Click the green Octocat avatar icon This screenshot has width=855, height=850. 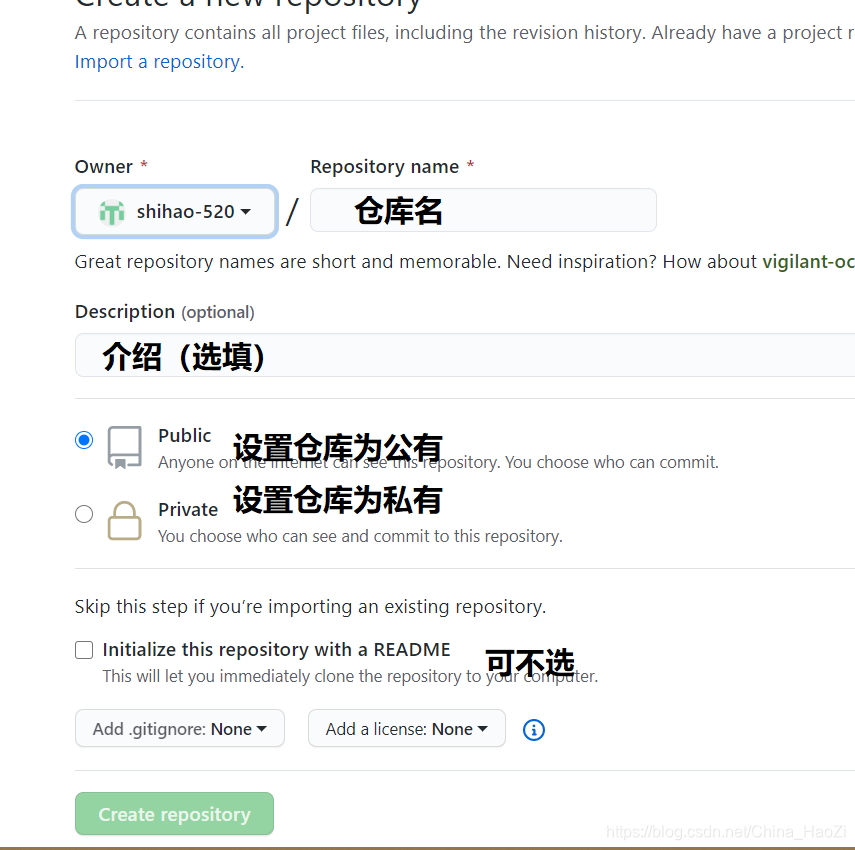112,211
